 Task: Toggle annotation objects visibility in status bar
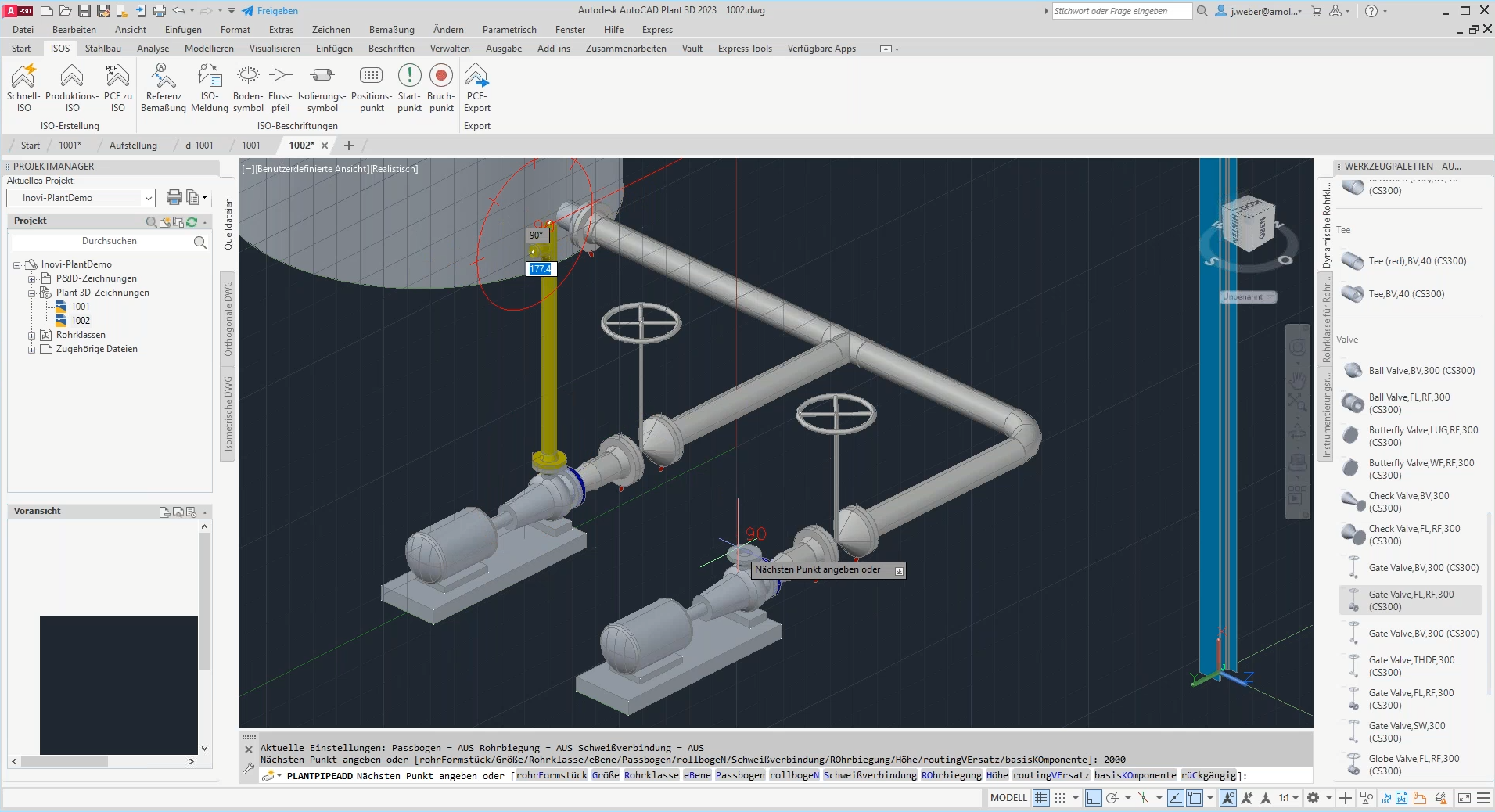pyautogui.click(x=1227, y=798)
